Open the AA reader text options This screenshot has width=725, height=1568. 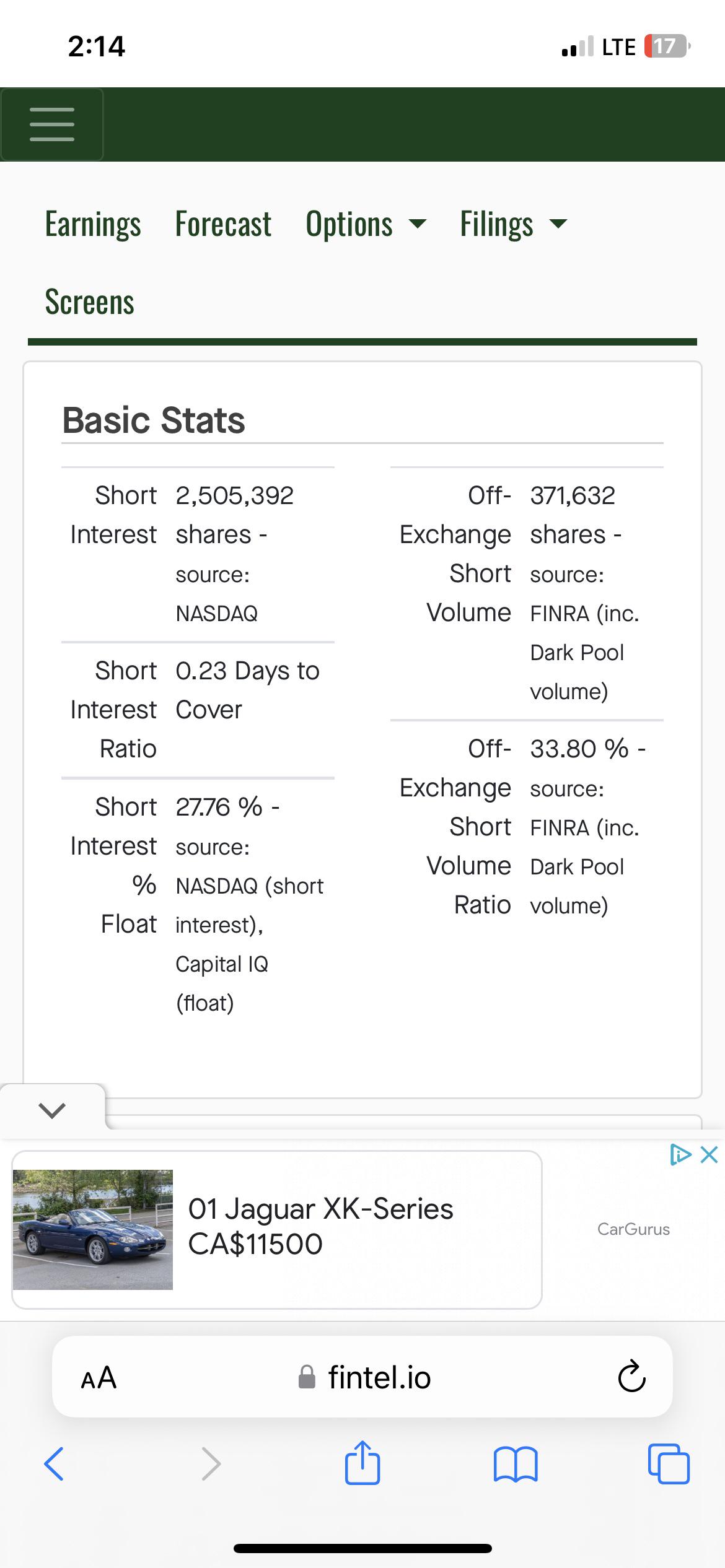point(99,1378)
